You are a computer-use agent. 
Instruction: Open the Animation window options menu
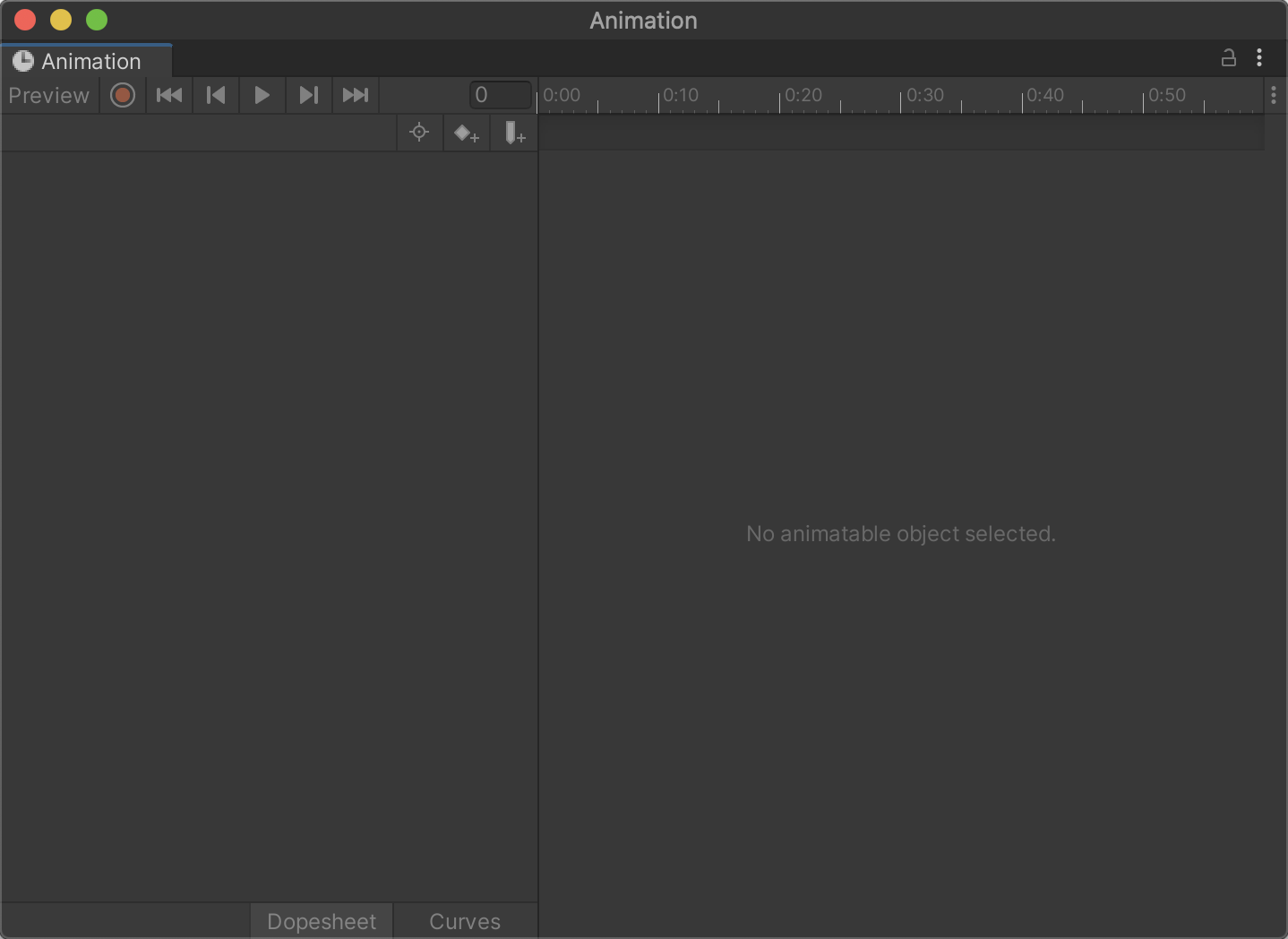(x=1260, y=57)
